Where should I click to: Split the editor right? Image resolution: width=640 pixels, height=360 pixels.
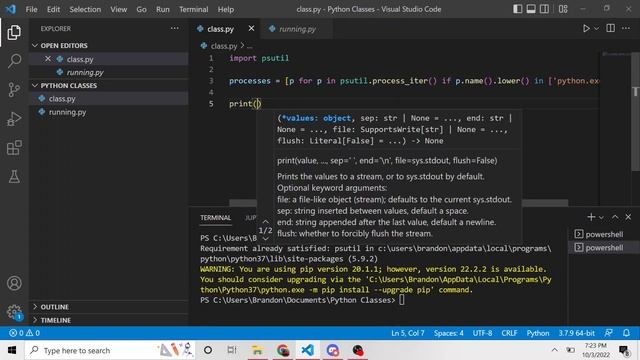pos(611,28)
